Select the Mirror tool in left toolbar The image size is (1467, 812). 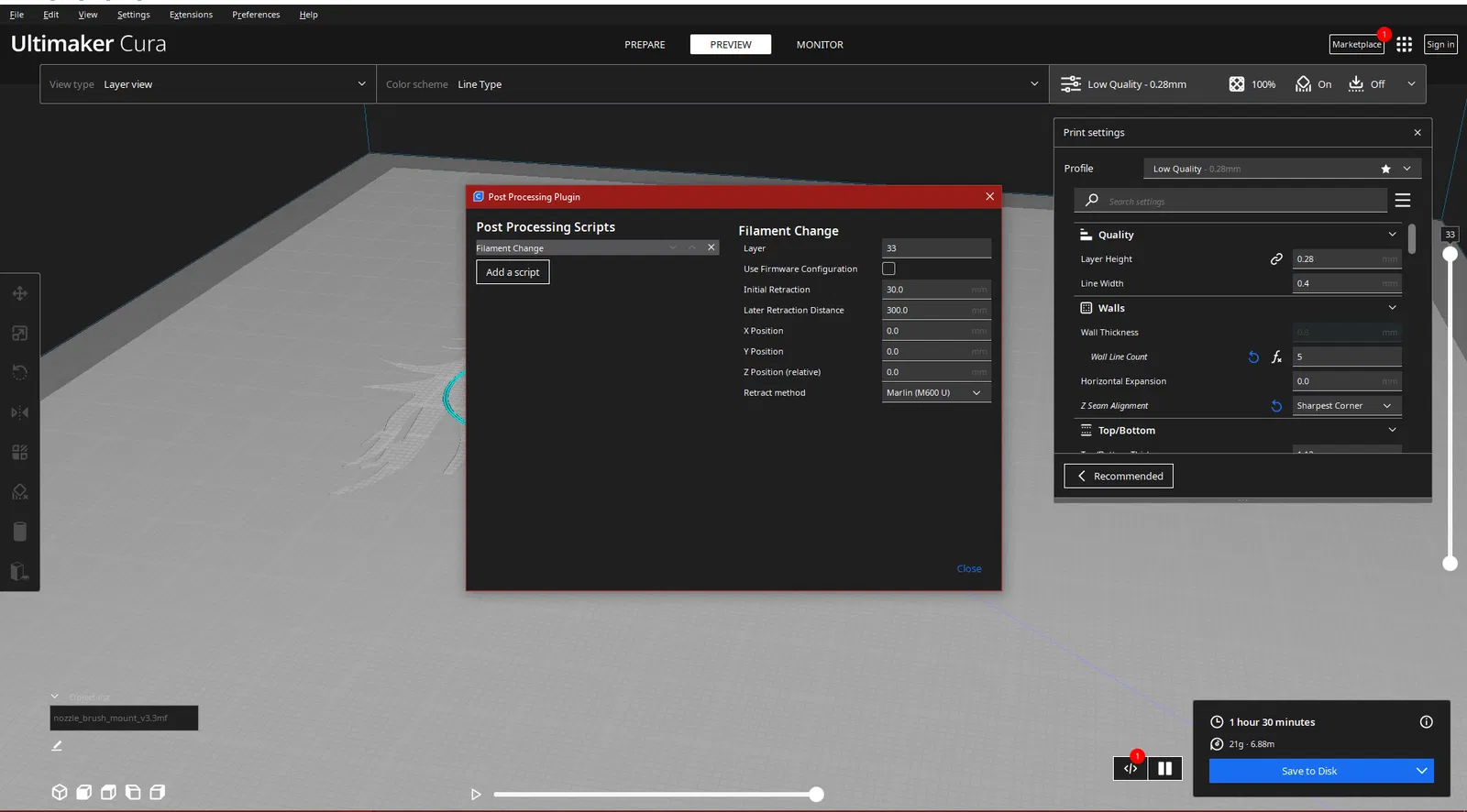[19, 412]
